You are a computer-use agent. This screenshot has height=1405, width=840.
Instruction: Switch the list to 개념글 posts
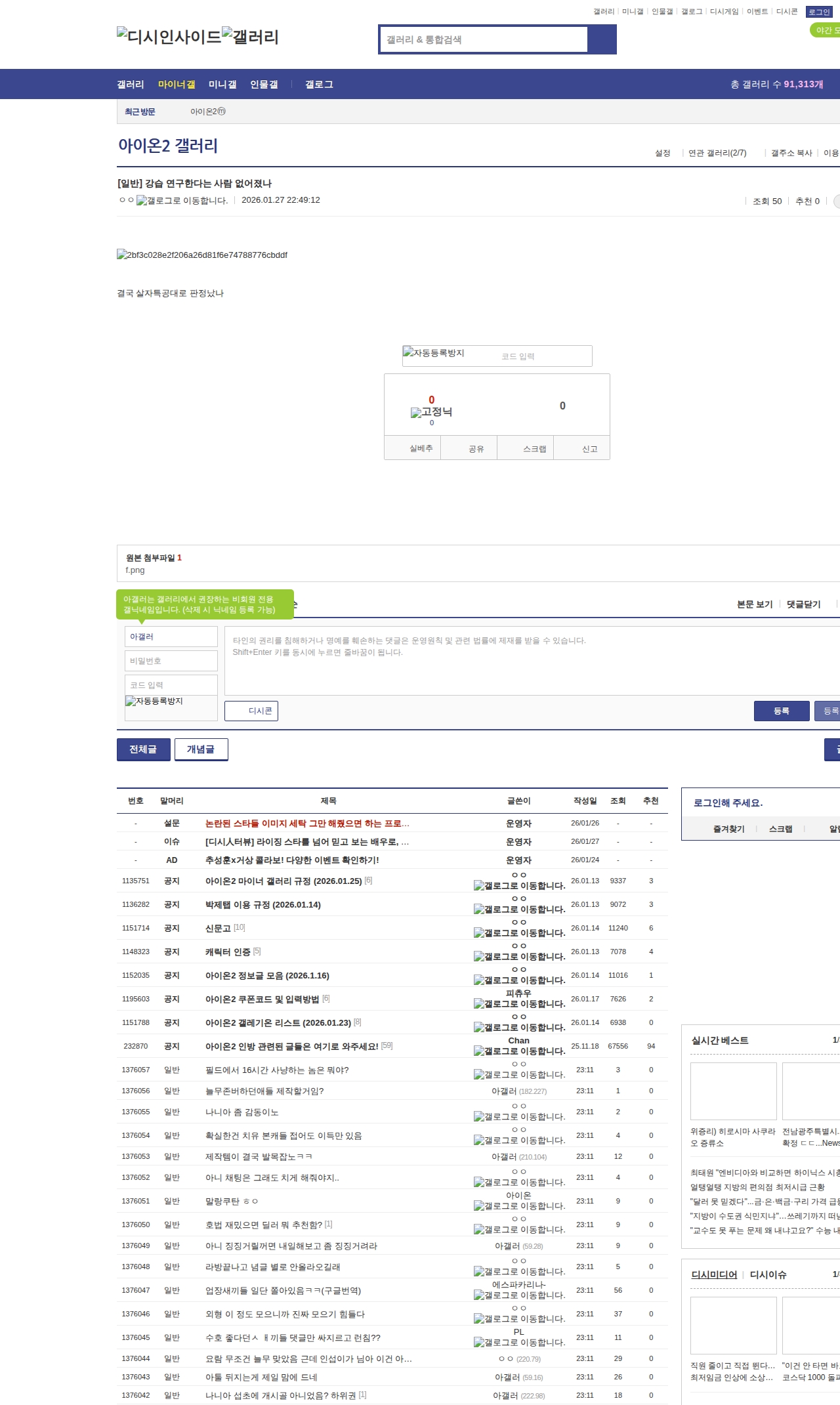coord(201,749)
